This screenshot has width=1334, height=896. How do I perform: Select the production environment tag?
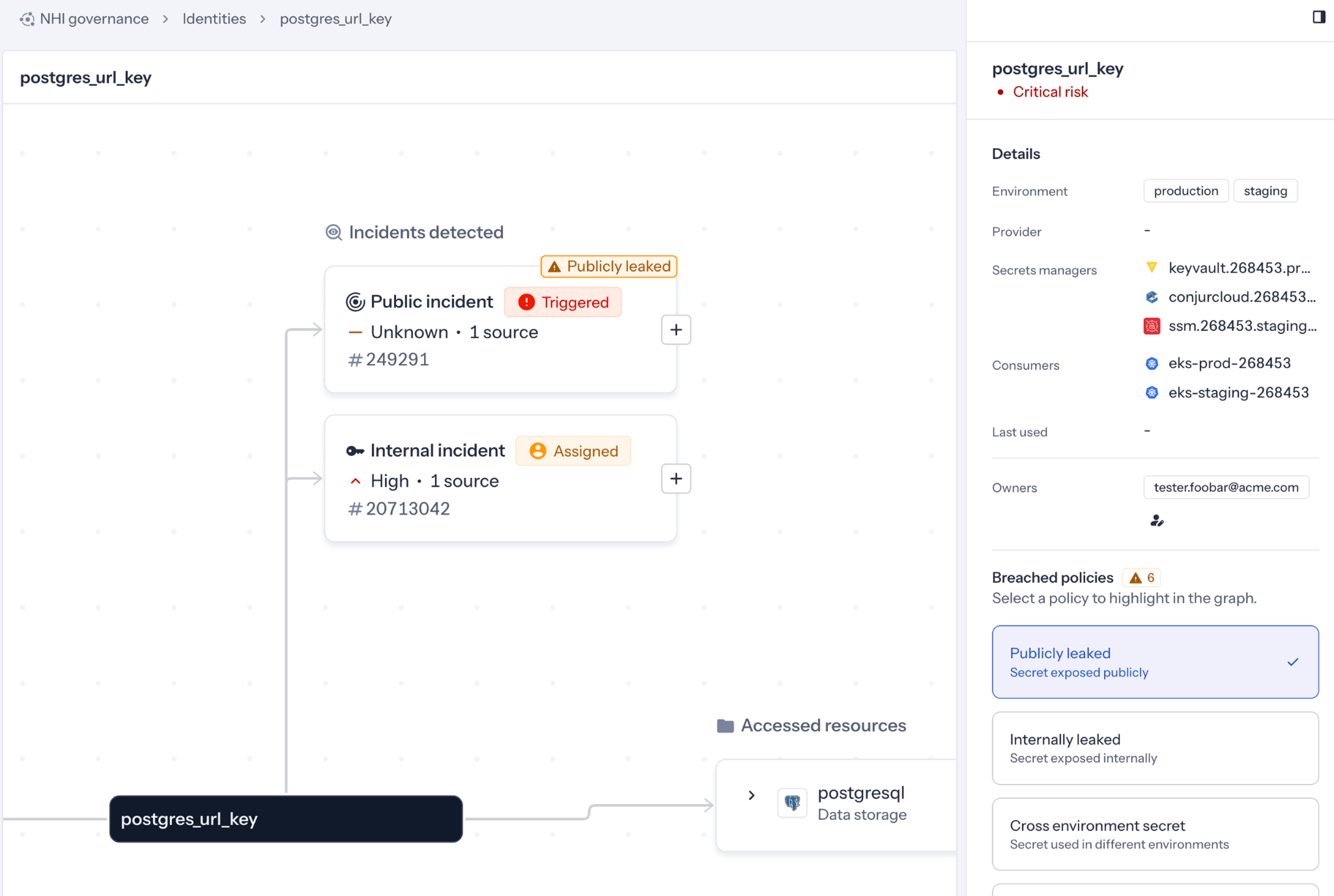[x=1185, y=191]
